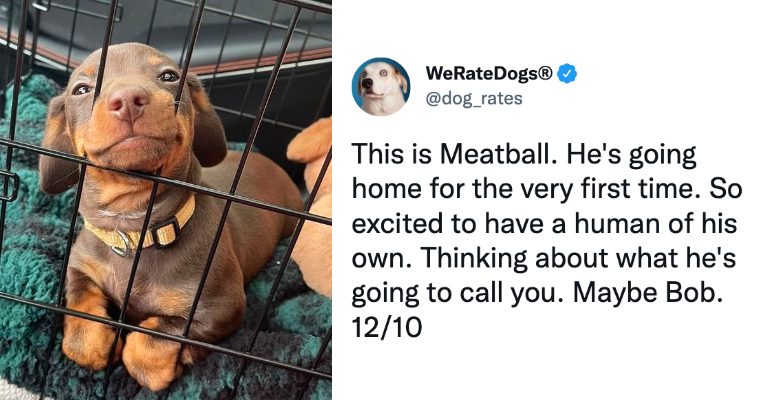Screen dimensions: 760x400
Task: Click the blue verified checkmark badge
Action: pos(567,74)
